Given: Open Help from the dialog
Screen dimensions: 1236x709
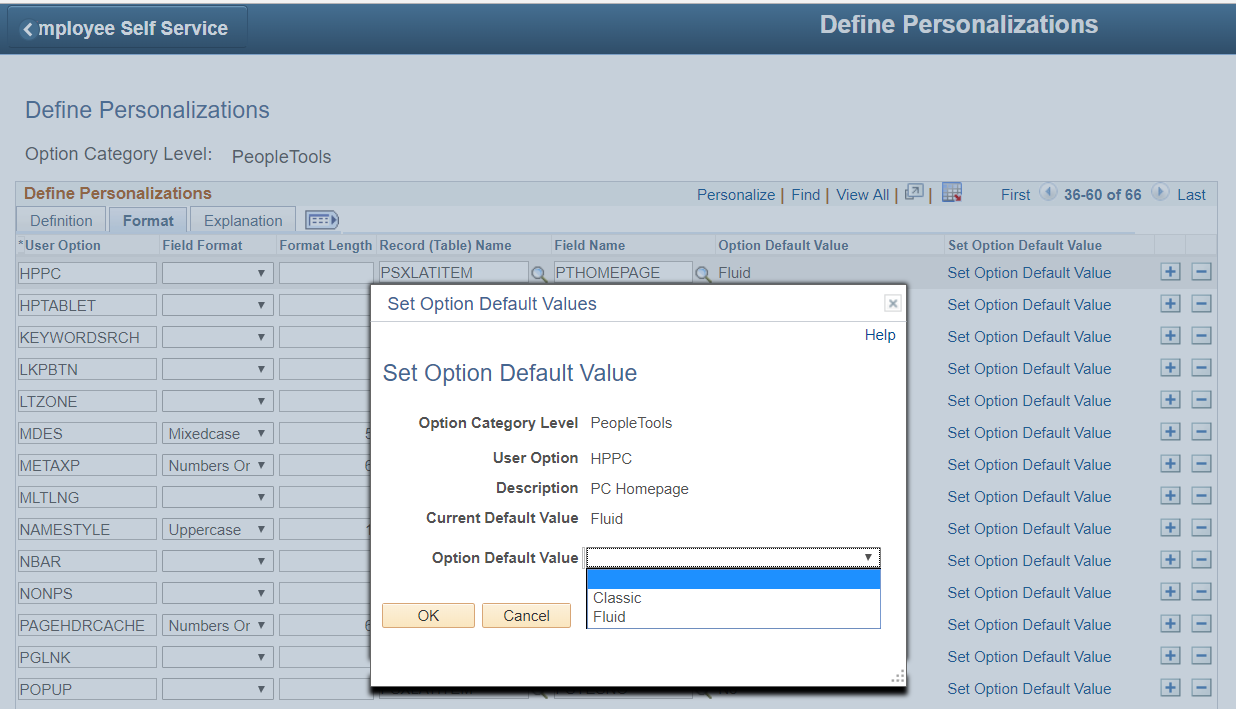Looking at the screenshot, I should pos(879,335).
